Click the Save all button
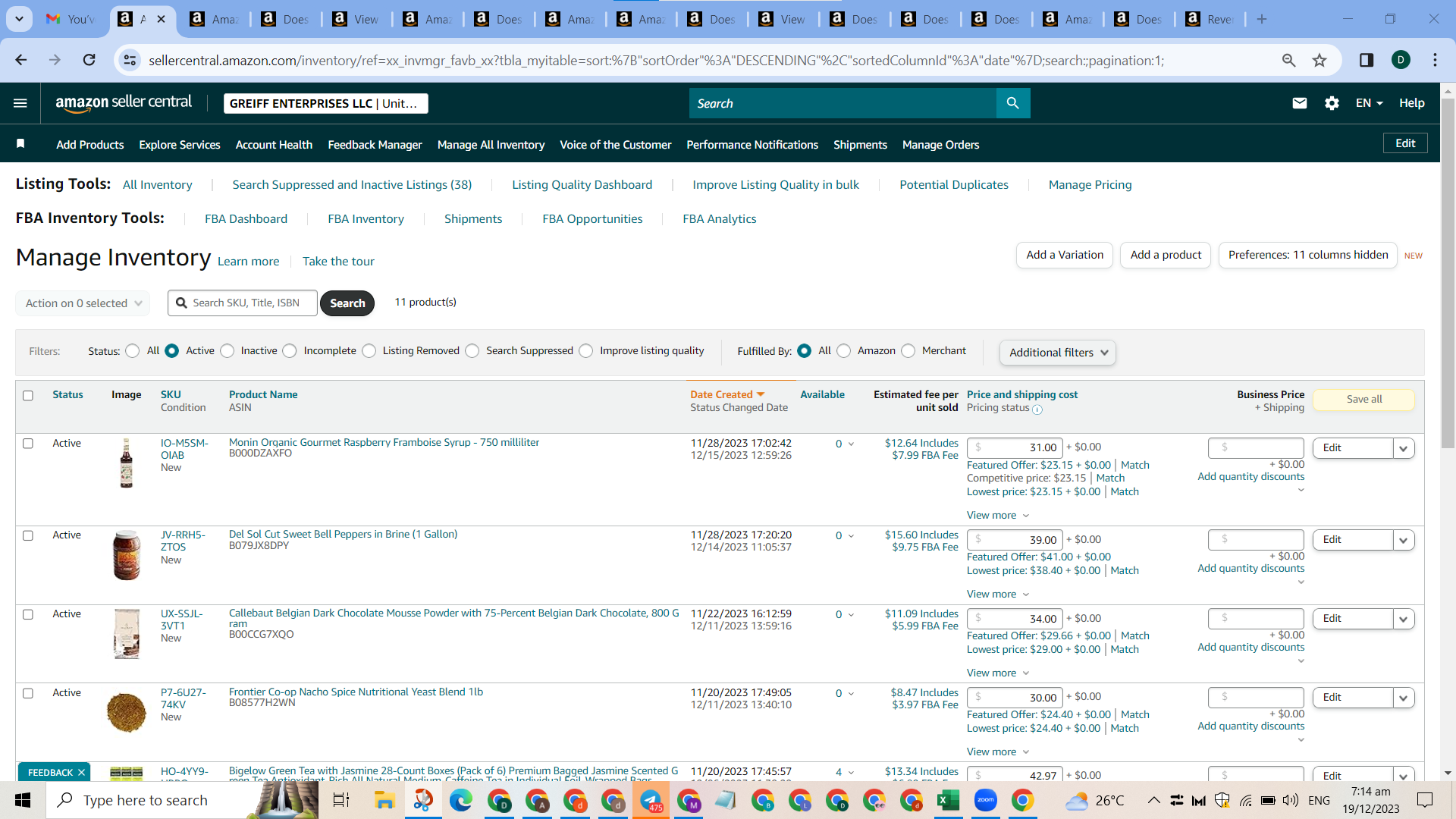The image size is (1456, 819). [x=1363, y=400]
